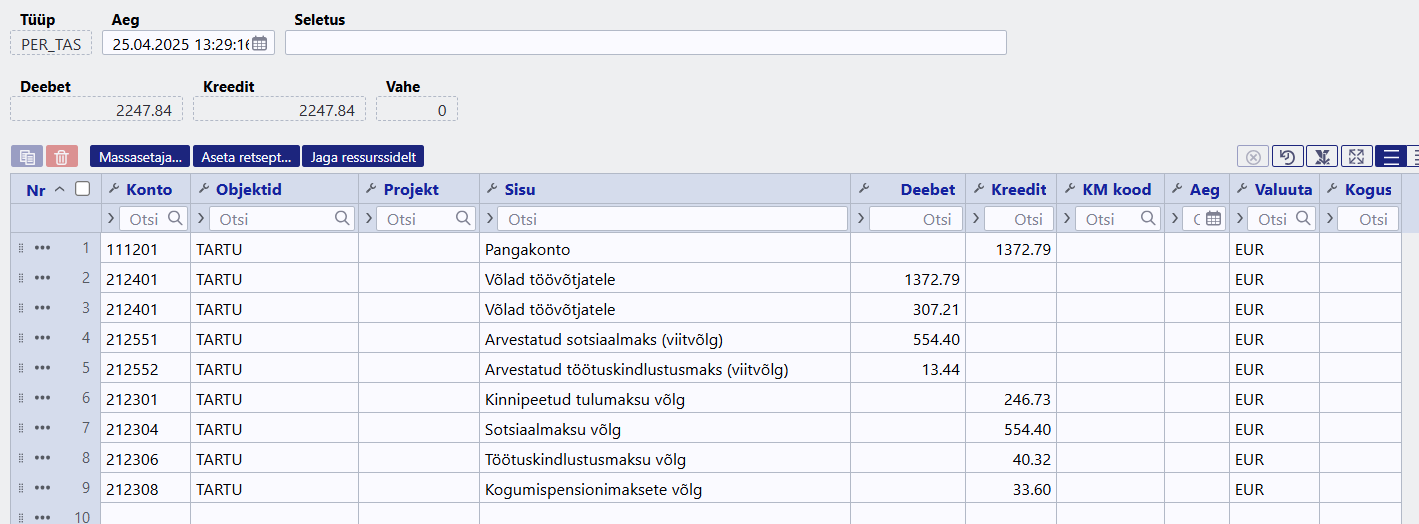Viewport: 1419px width, 524px height.
Task: Click the wrench icon beside Konto header
Action: point(113,189)
